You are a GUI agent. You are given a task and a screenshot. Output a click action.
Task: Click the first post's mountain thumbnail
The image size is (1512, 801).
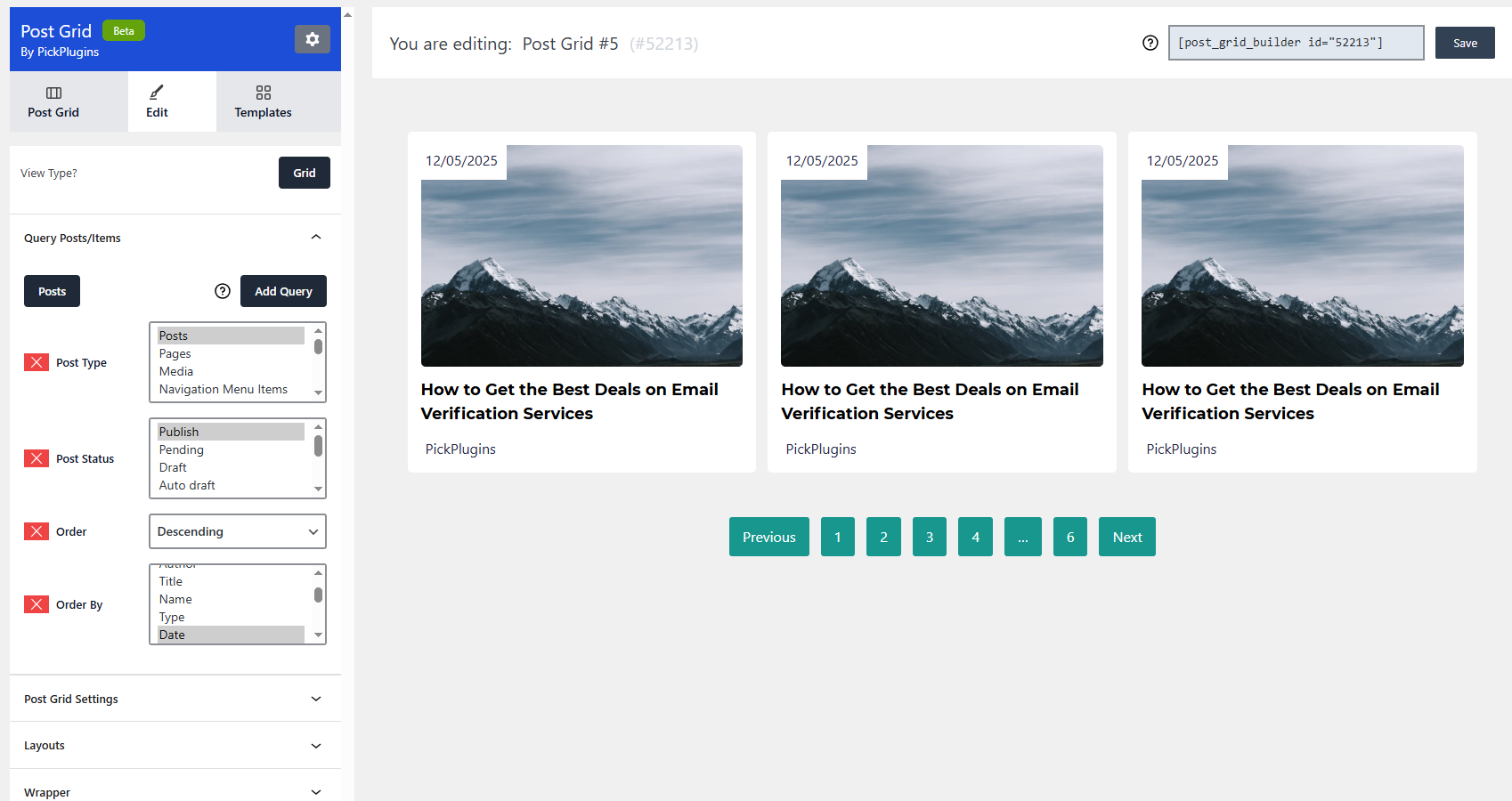pyautogui.click(x=581, y=255)
